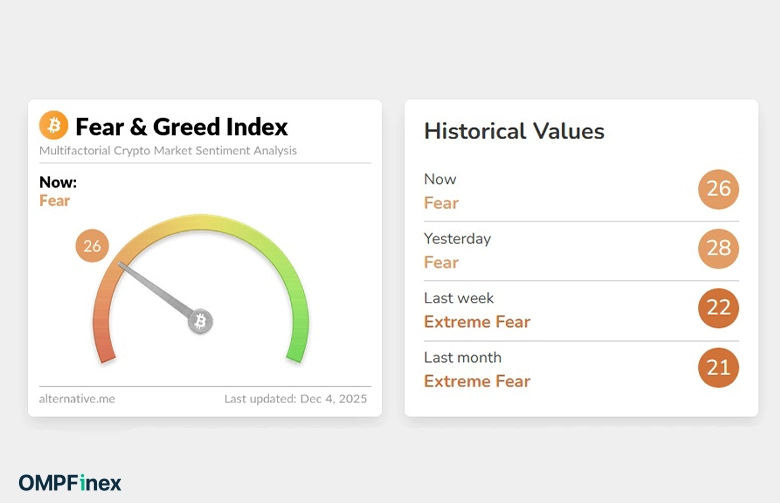
Task: Click the Last updated Dec 4, 2025 text
Action: point(295,398)
